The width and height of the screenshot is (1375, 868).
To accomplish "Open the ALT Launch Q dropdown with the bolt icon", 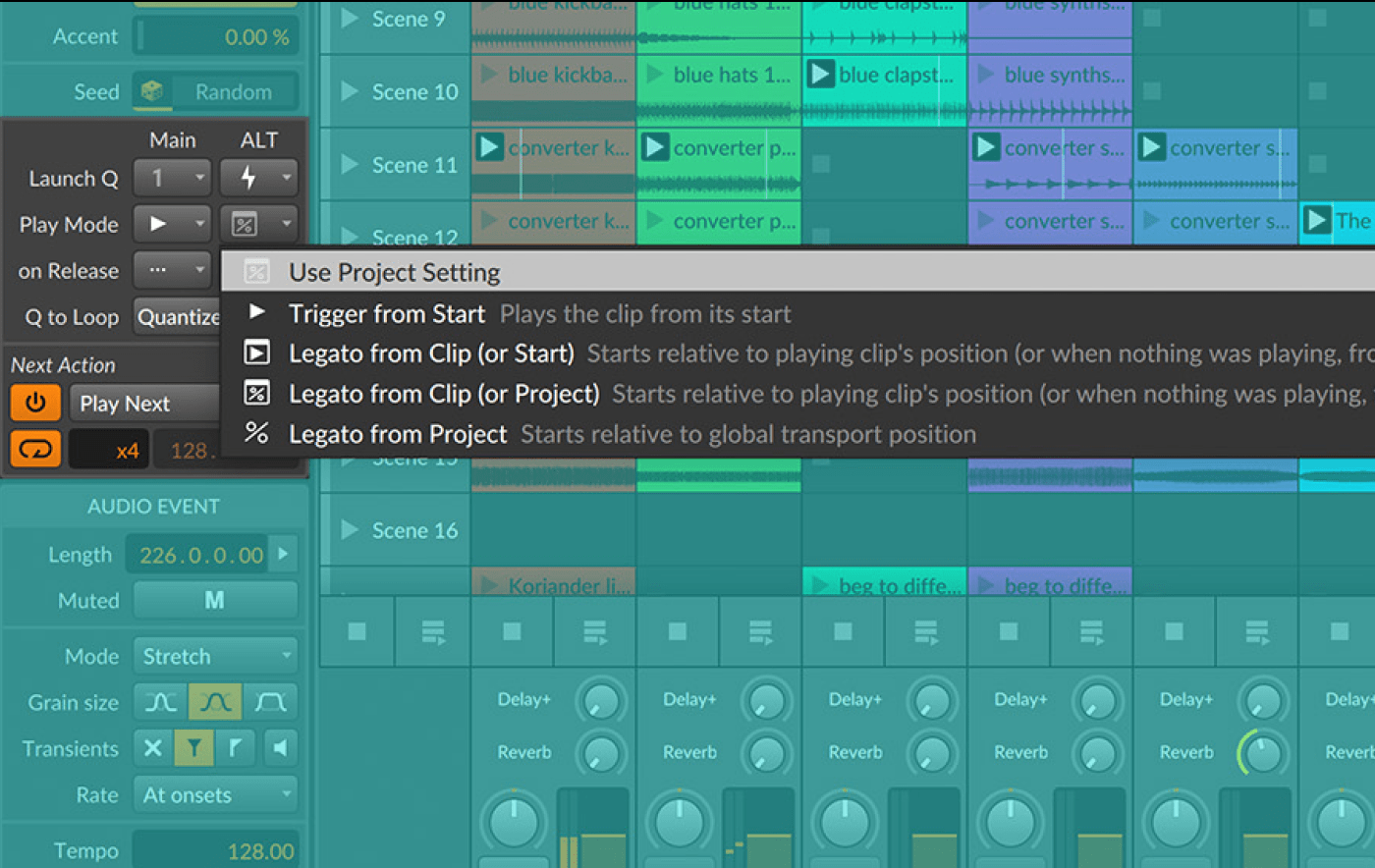I will point(257,178).
